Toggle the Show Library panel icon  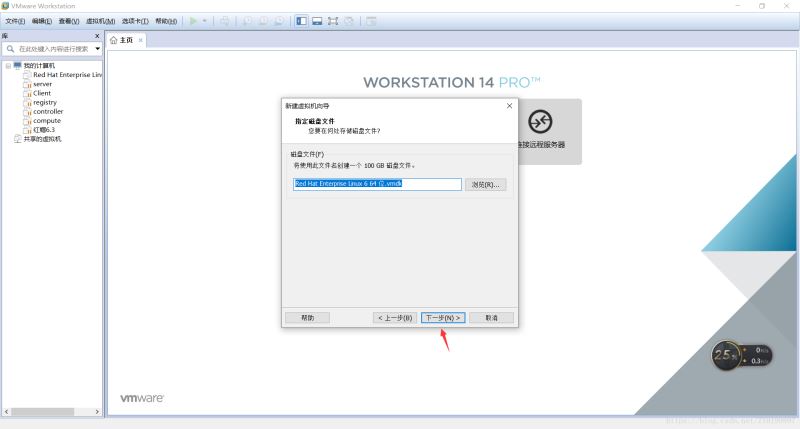[x=302, y=21]
